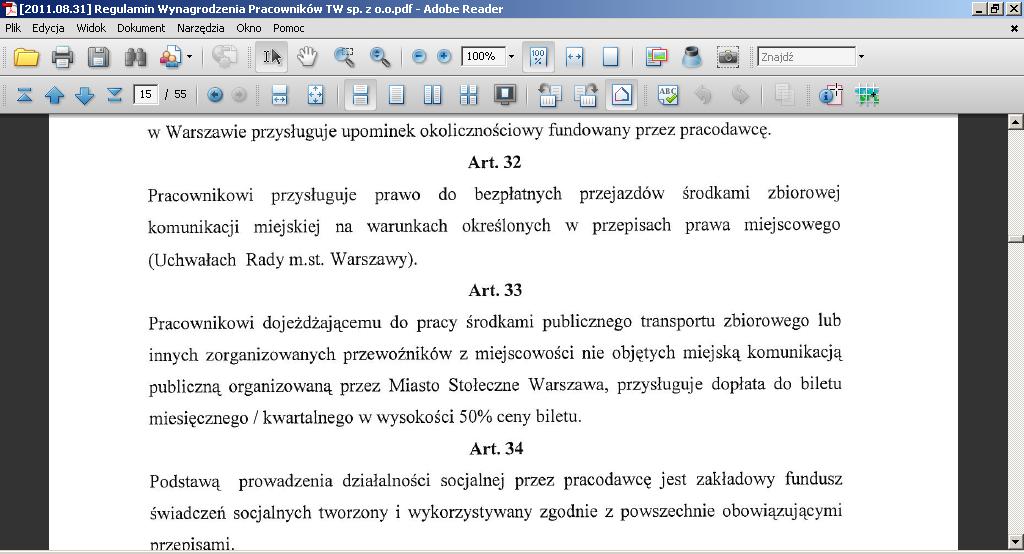Go to the next page arrow

tap(84, 95)
